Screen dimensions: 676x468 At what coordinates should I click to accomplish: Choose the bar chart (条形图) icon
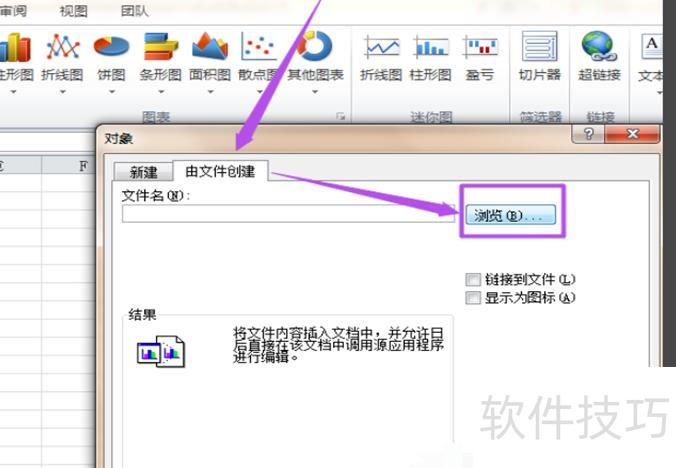[x=160, y=47]
